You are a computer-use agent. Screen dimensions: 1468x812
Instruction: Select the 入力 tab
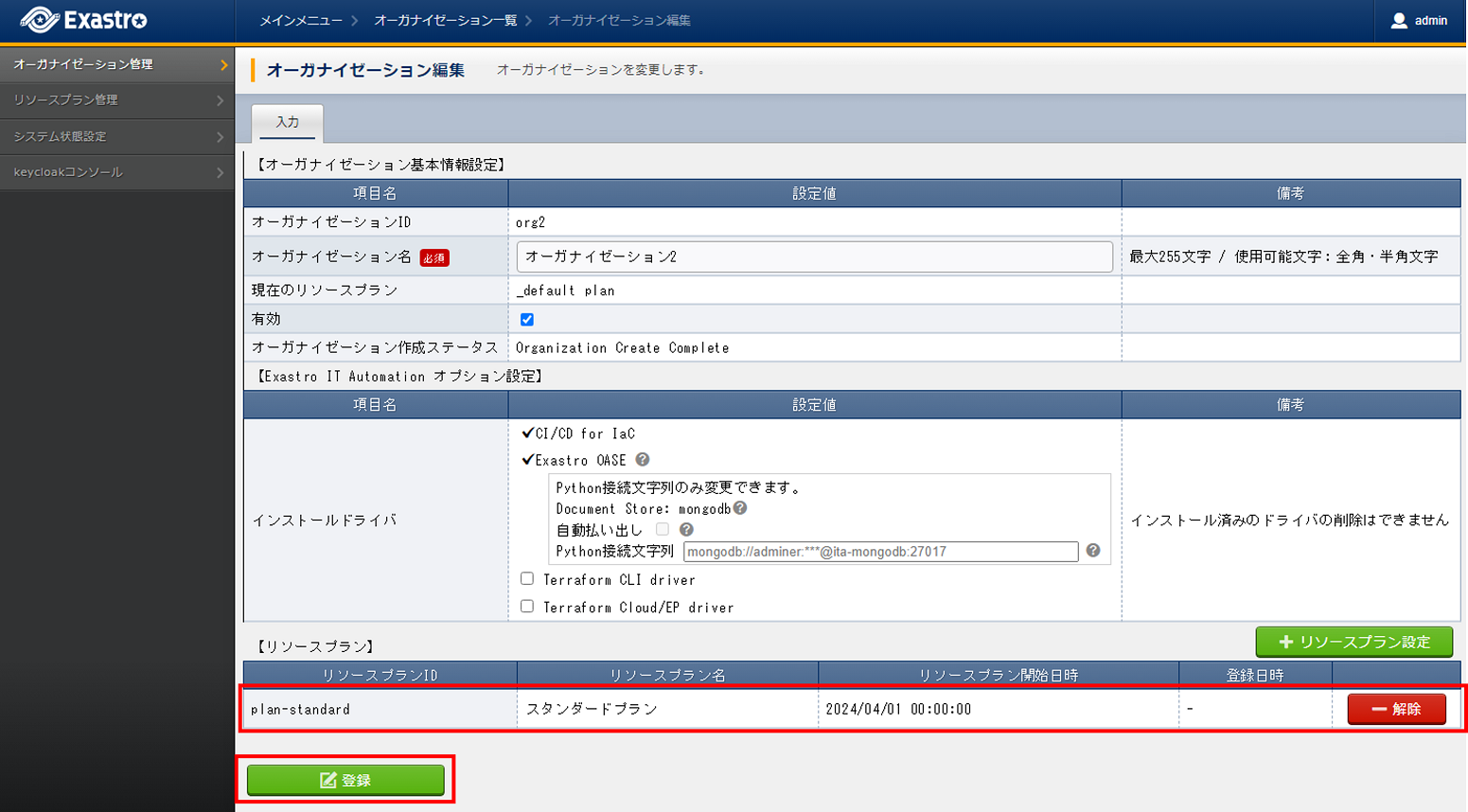[288, 123]
